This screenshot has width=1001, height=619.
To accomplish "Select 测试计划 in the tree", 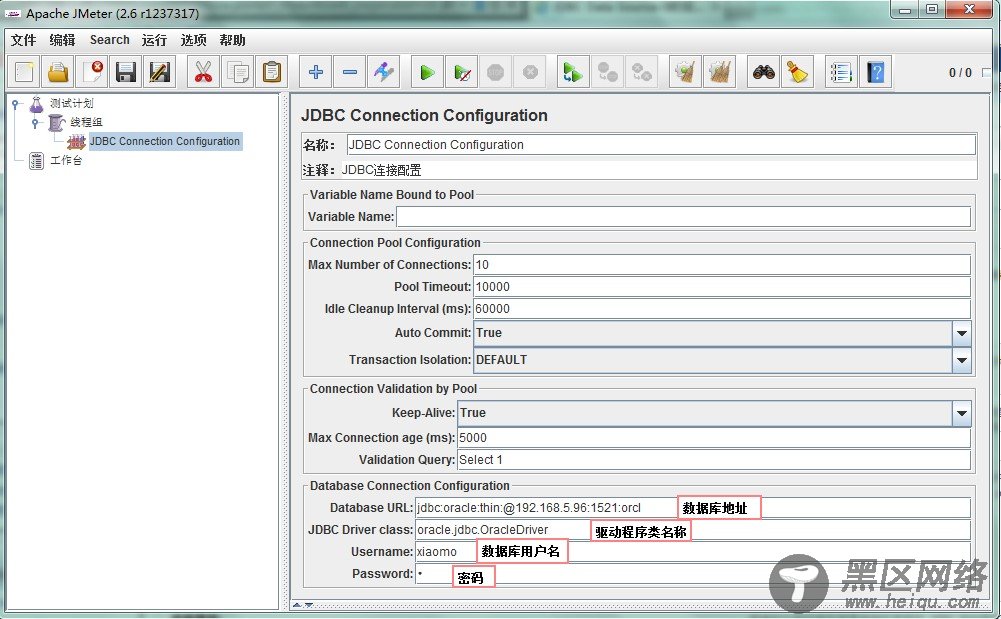I will (x=72, y=103).
